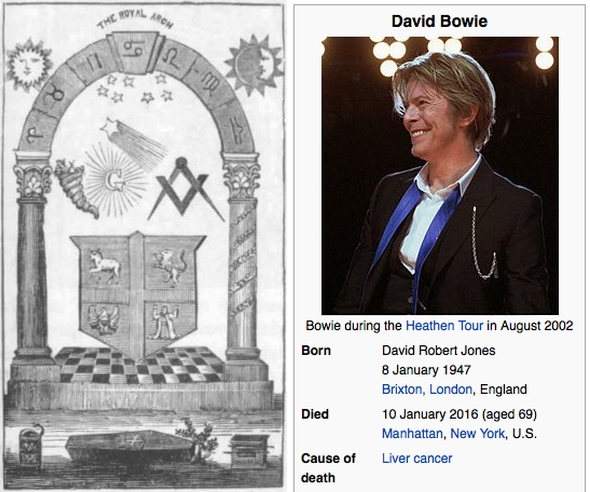Click The Royal Arch caption text
Image resolution: width=590 pixels, height=492 pixels.
(135, 19)
